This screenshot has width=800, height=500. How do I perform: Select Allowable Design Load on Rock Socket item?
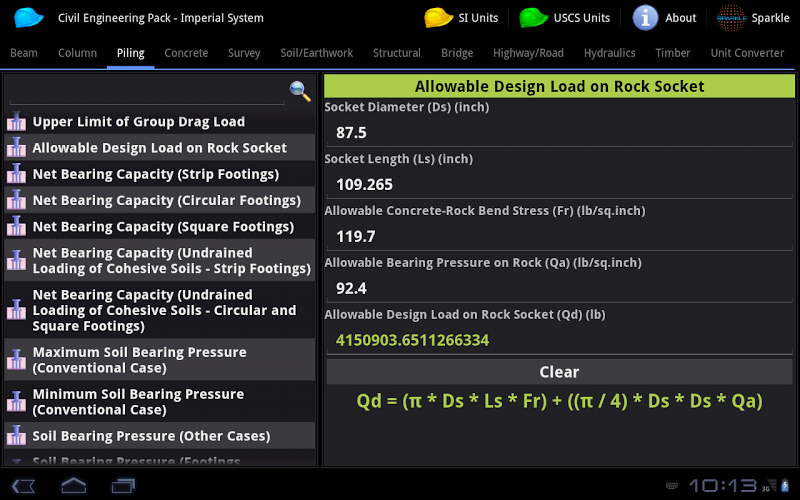coord(159,147)
